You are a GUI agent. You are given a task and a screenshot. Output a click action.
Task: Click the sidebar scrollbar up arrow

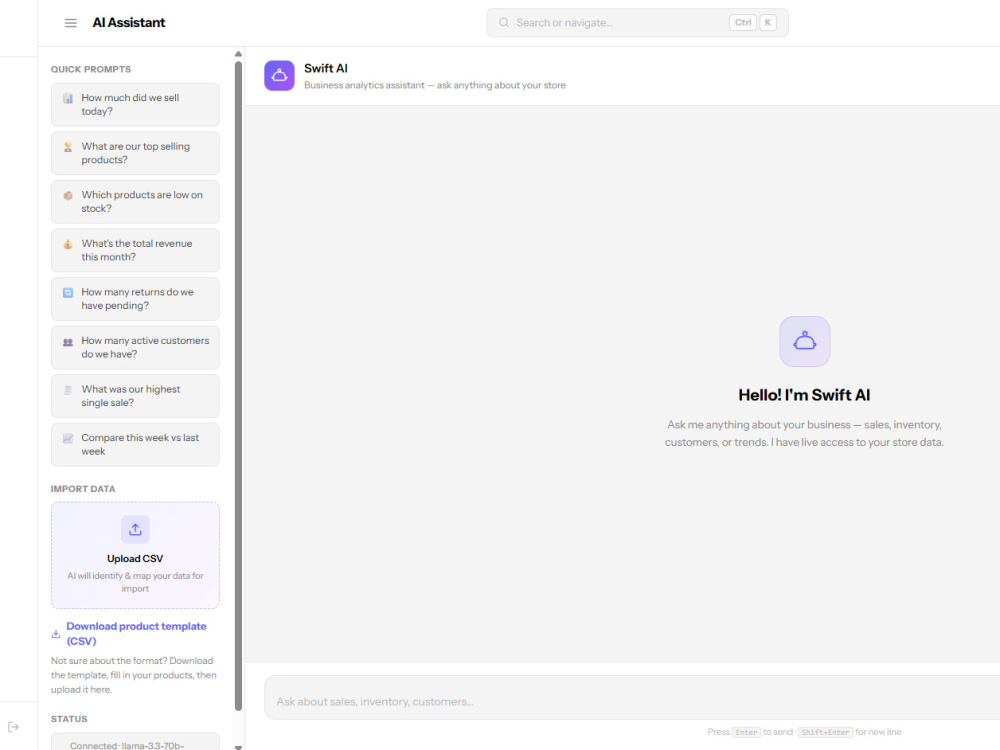238,54
